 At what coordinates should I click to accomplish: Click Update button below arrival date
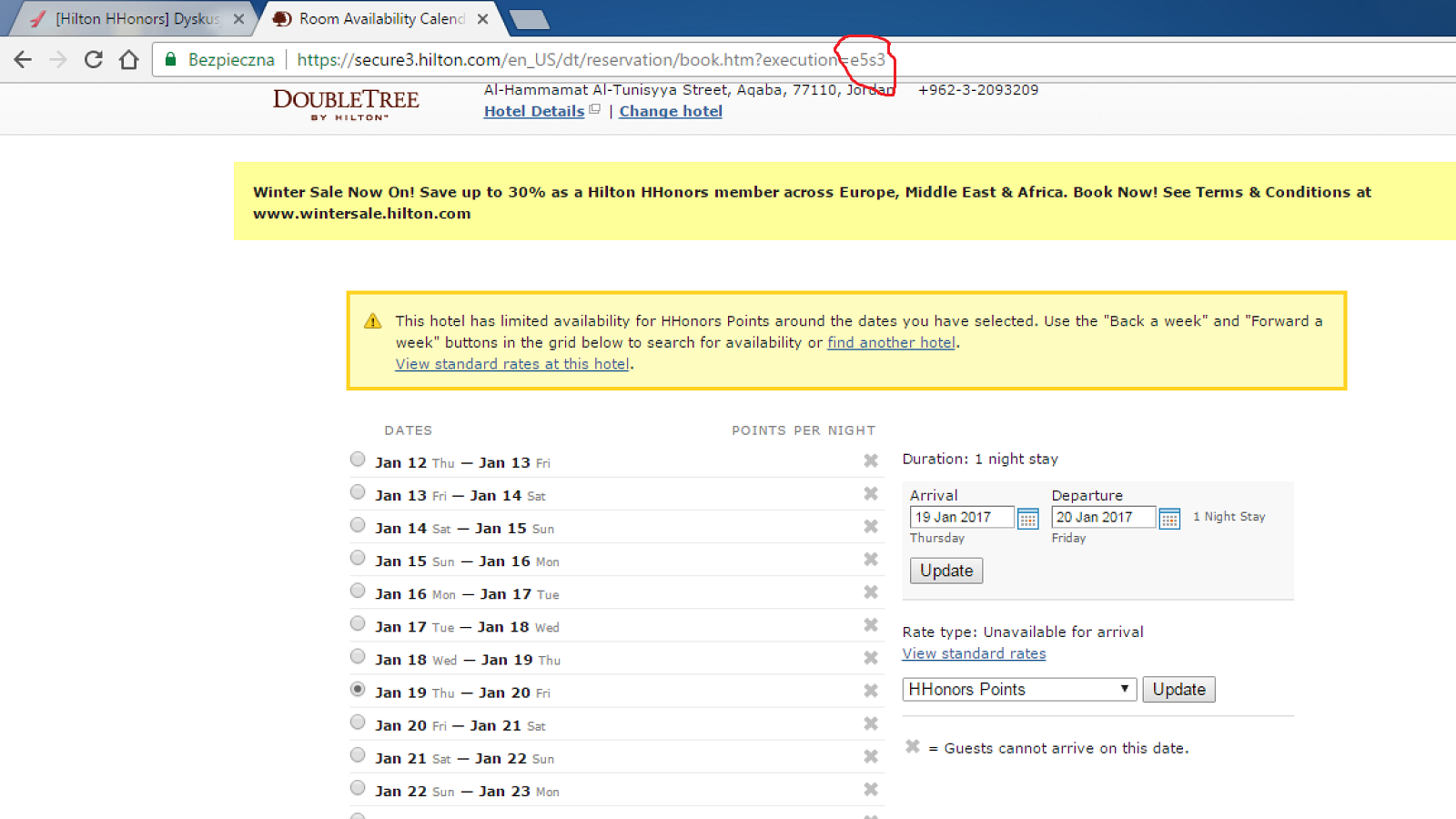click(x=946, y=571)
